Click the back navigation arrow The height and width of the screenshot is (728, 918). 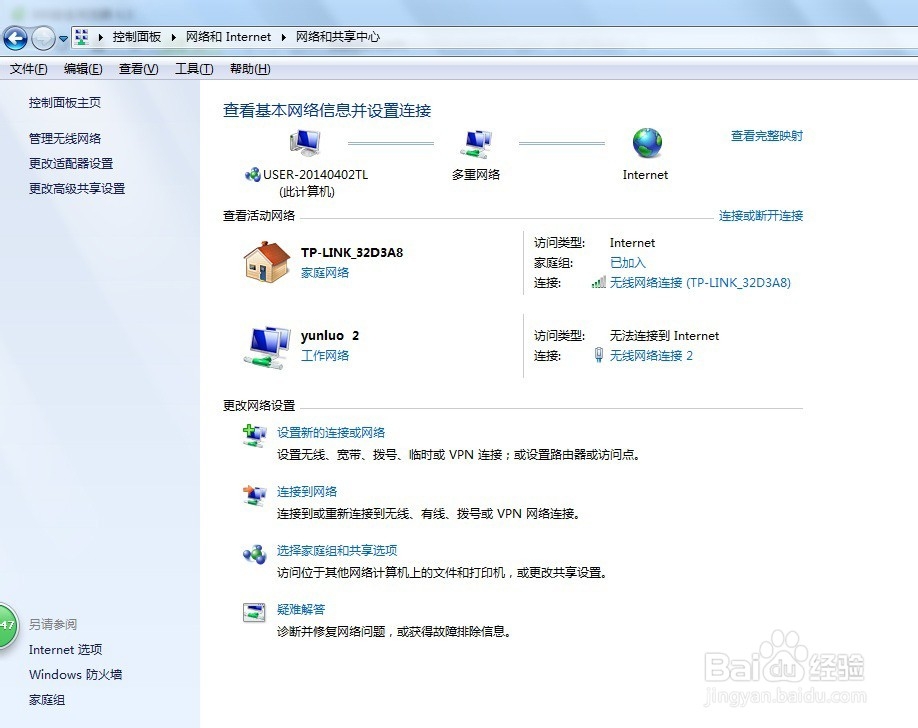[15, 37]
